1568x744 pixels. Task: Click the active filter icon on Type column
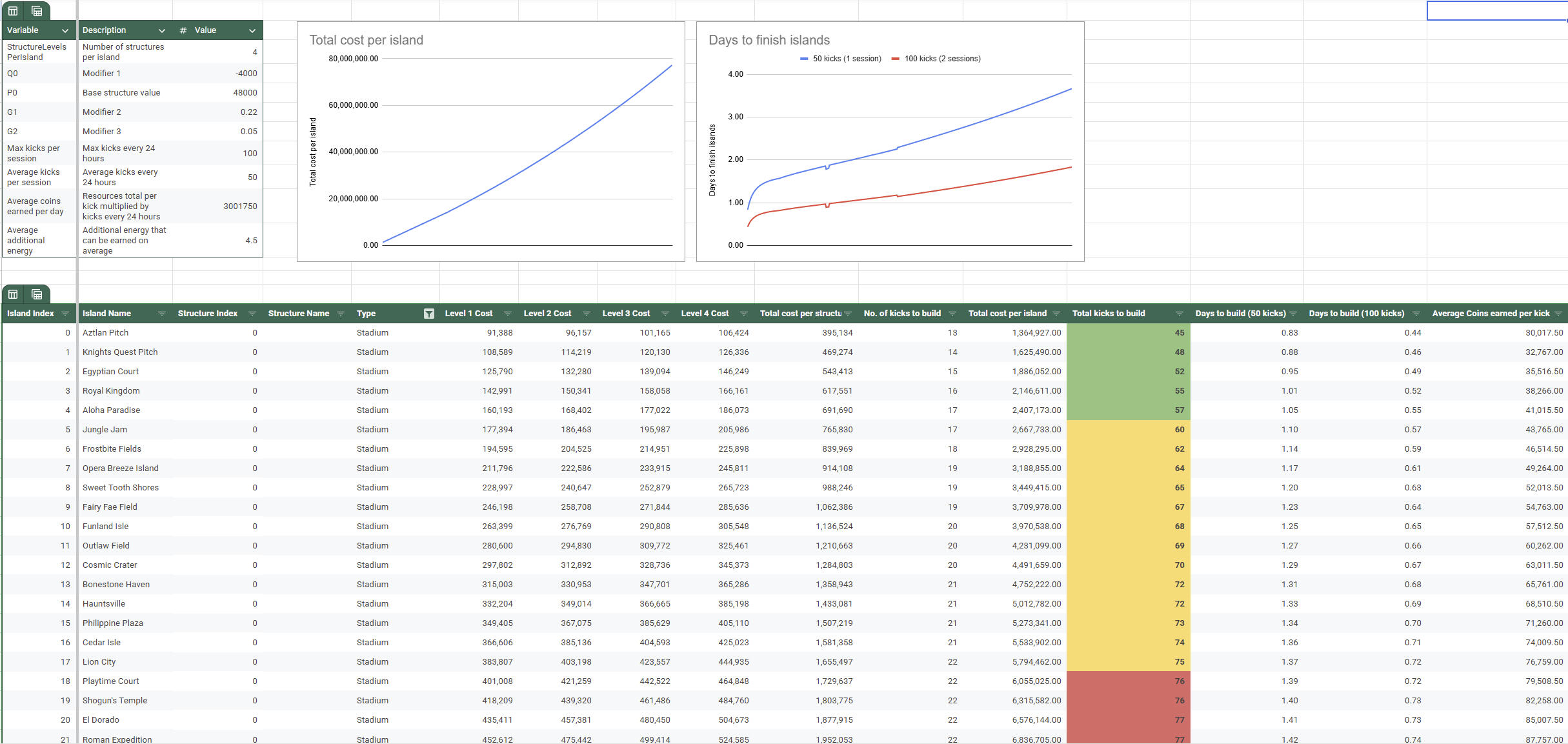tap(428, 314)
